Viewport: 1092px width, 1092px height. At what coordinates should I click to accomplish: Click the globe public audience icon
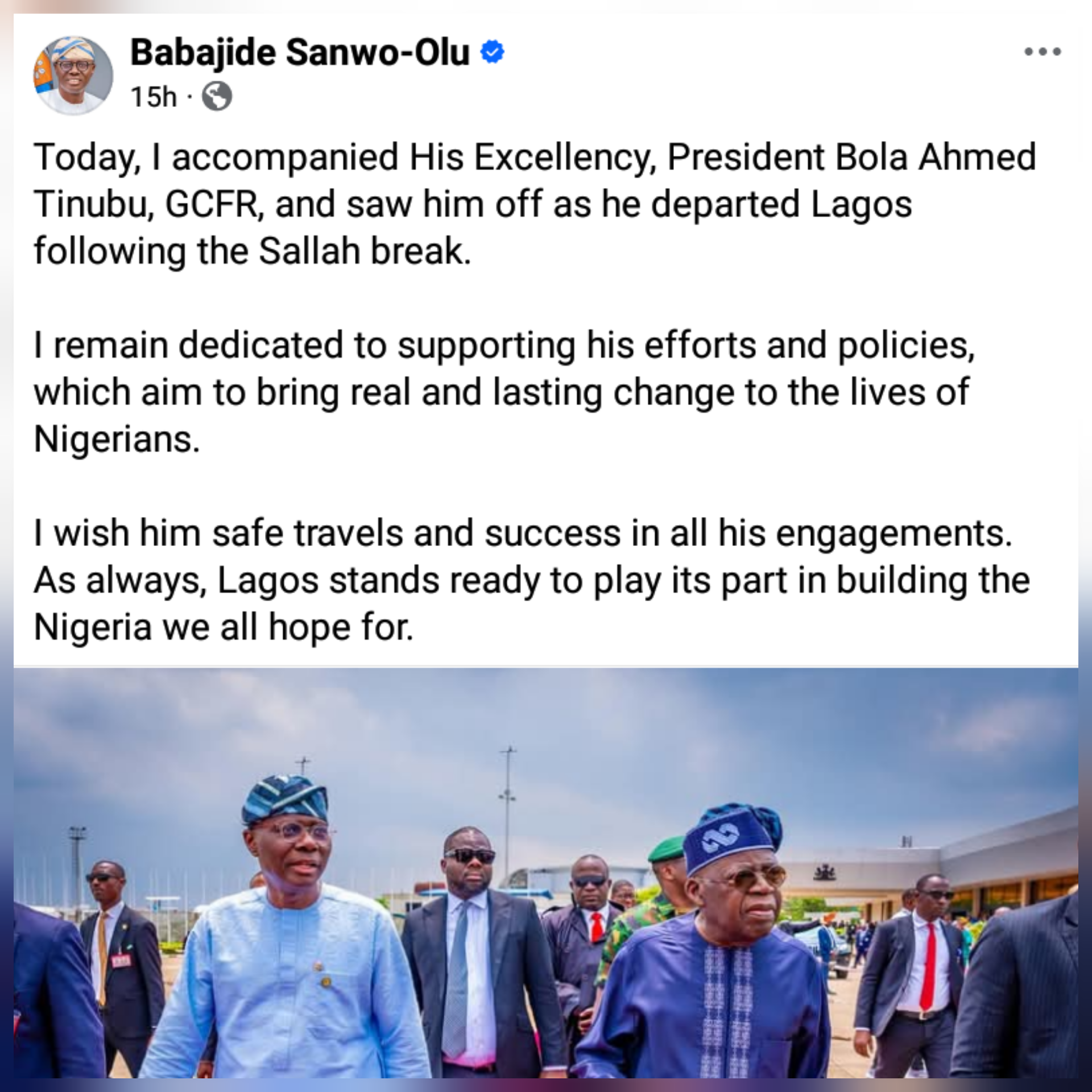(x=217, y=97)
